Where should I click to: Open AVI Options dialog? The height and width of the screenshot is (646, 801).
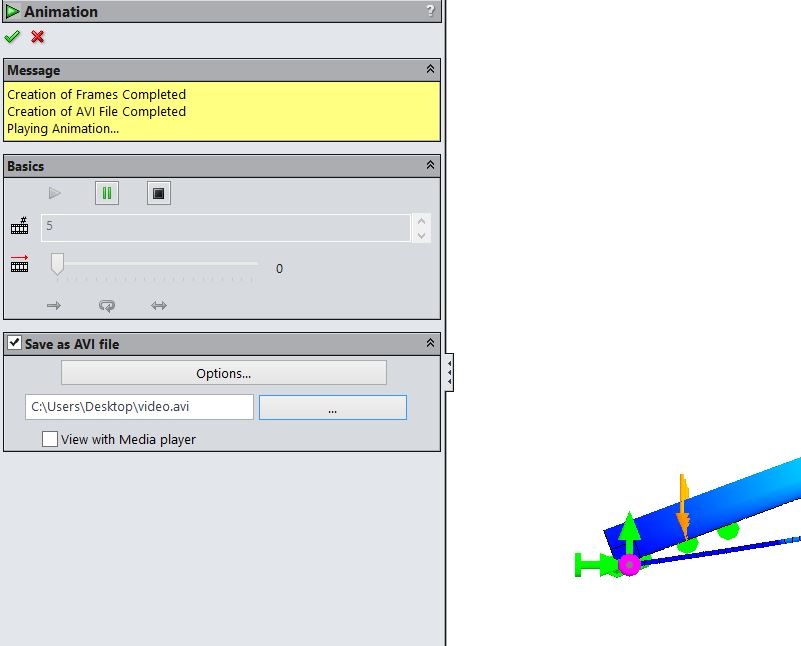pyautogui.click(x=224, y=373)
